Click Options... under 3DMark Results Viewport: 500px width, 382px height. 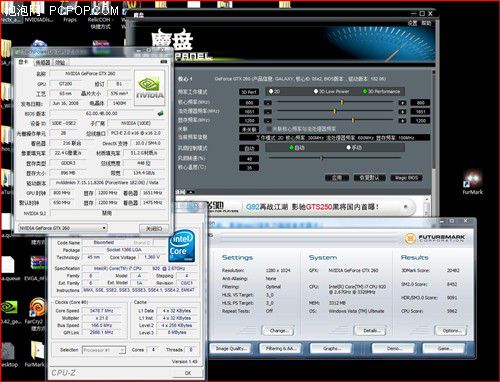coord(452,331)
